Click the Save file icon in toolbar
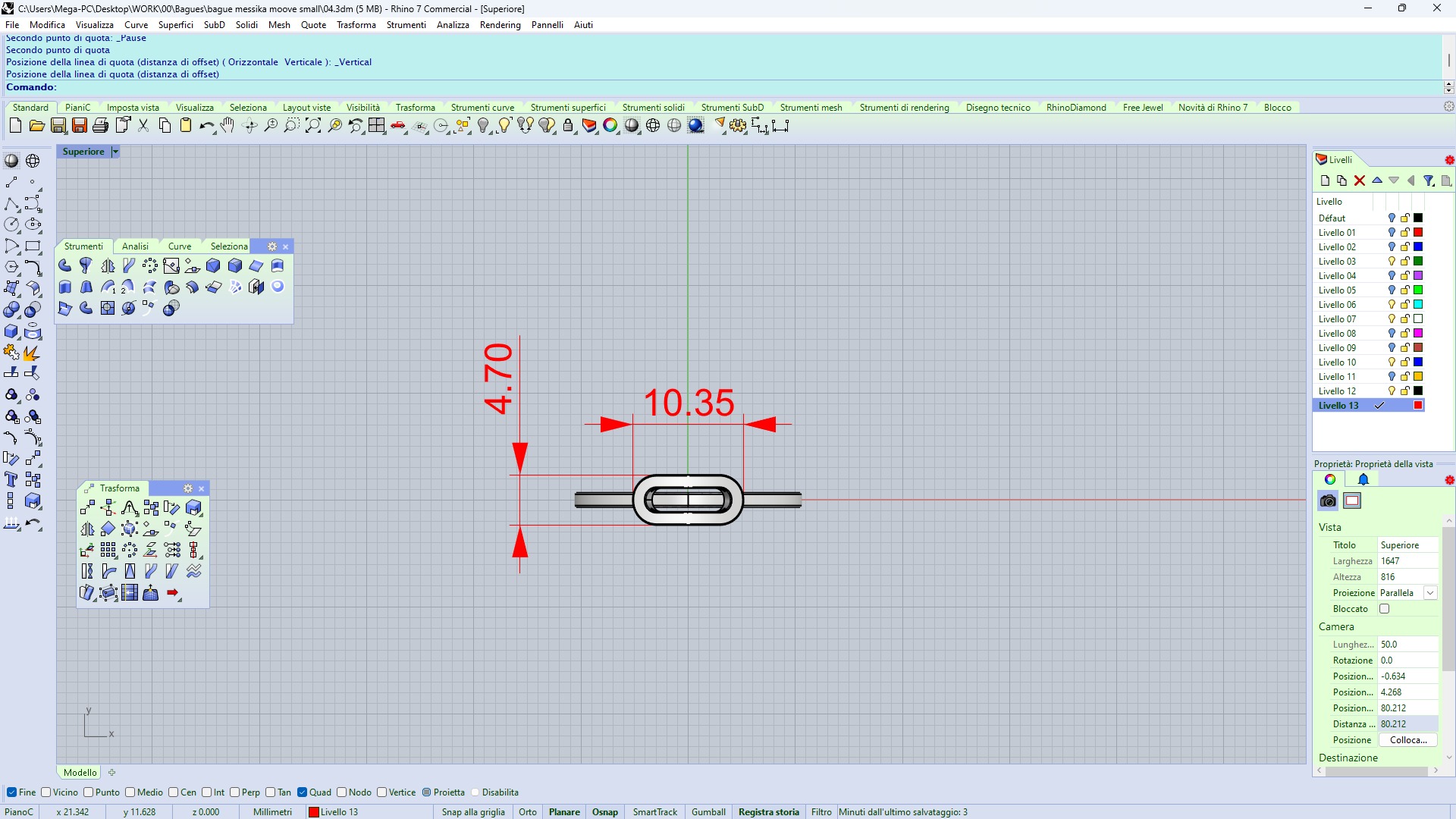 [58, 126]
